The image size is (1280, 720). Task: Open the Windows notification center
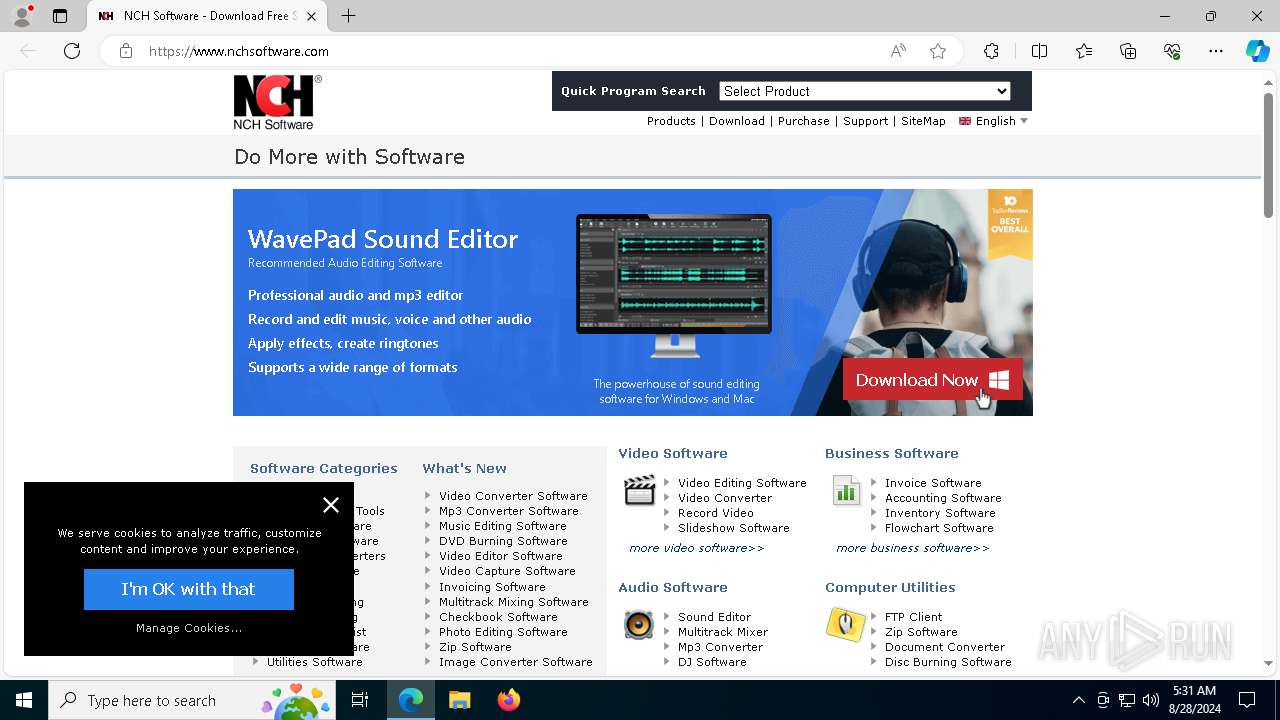pyautogui.click(x=1247, y=700)
